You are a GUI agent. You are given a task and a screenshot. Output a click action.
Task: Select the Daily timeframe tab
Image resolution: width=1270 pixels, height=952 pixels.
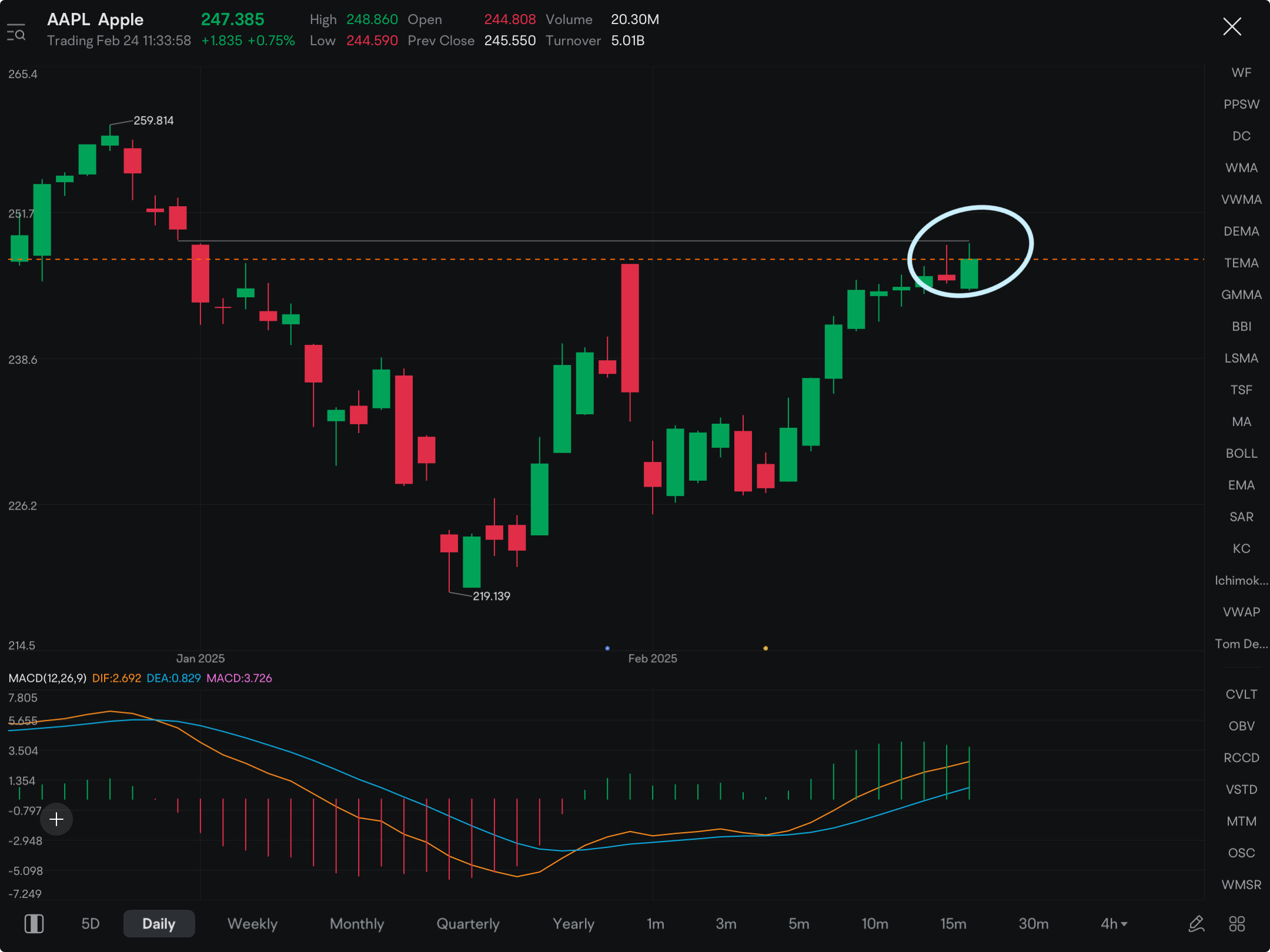pyautogui.click(x=159, y=924)
